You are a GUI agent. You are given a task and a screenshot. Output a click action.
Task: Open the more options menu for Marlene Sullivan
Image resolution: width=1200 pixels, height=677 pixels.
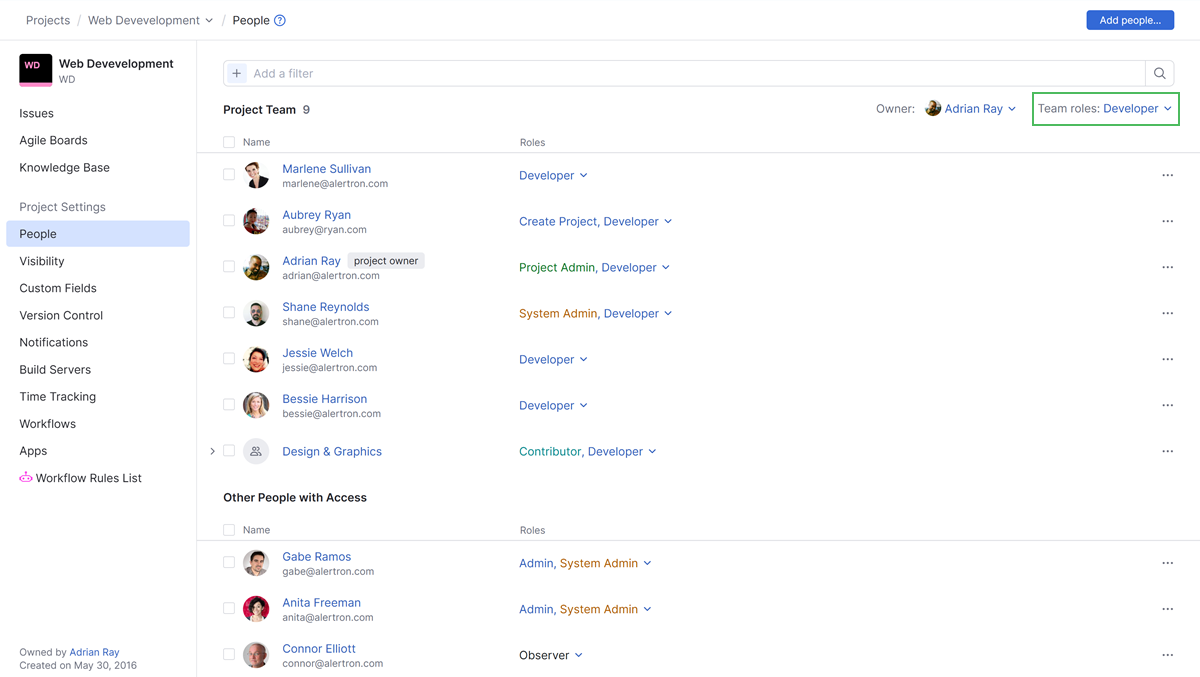(x=1167, y=174)
